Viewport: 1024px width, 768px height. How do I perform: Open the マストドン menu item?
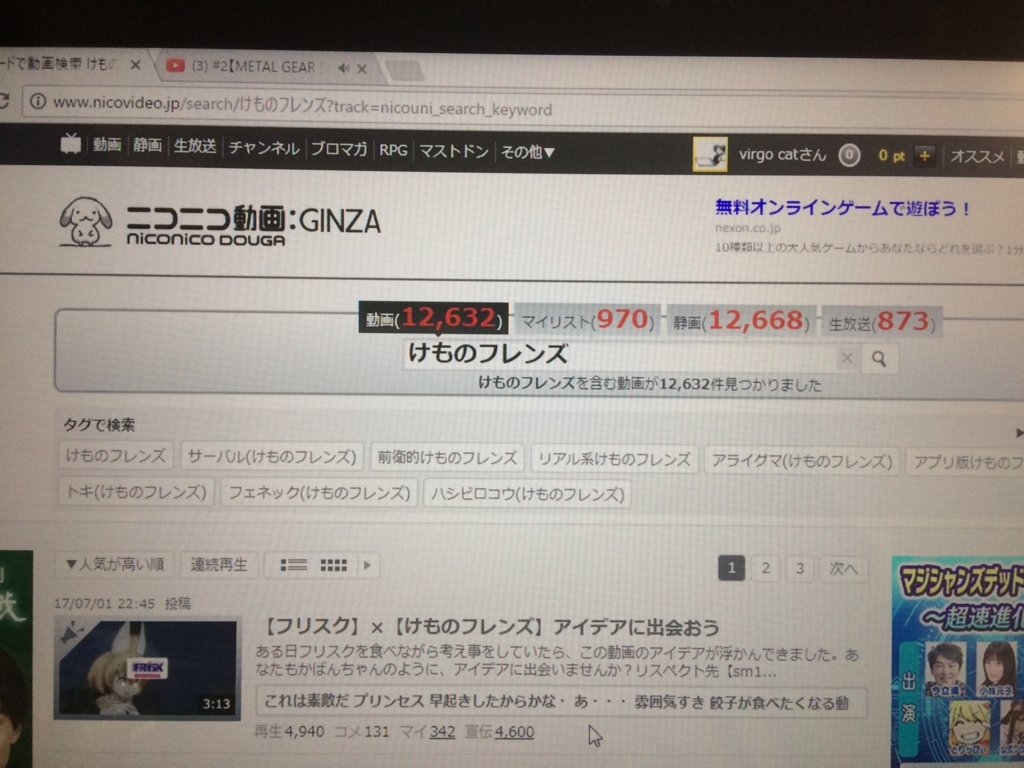454,152
